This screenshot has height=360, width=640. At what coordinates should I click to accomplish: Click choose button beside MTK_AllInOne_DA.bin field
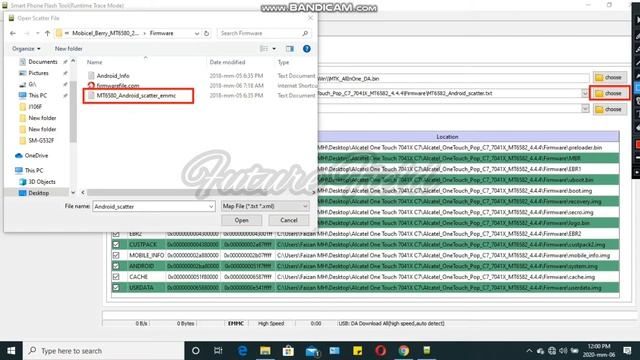(609, 78)
